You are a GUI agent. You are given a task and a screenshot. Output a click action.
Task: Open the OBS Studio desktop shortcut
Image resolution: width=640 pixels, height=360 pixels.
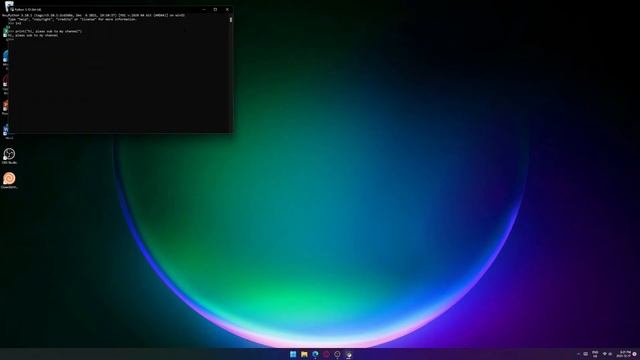(x=9, y=156)
